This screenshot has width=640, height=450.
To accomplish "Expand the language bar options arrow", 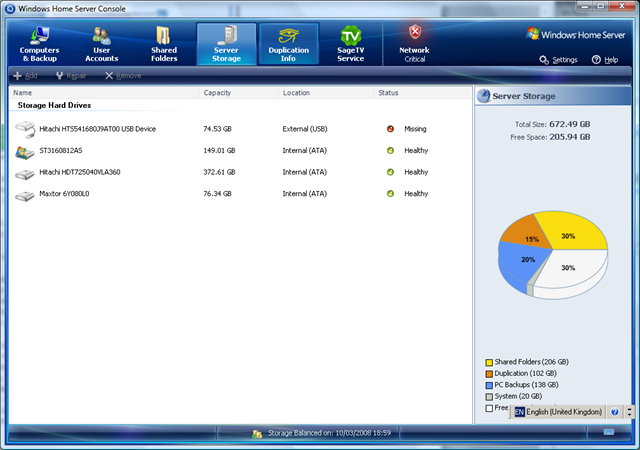I will coord(629,411).
